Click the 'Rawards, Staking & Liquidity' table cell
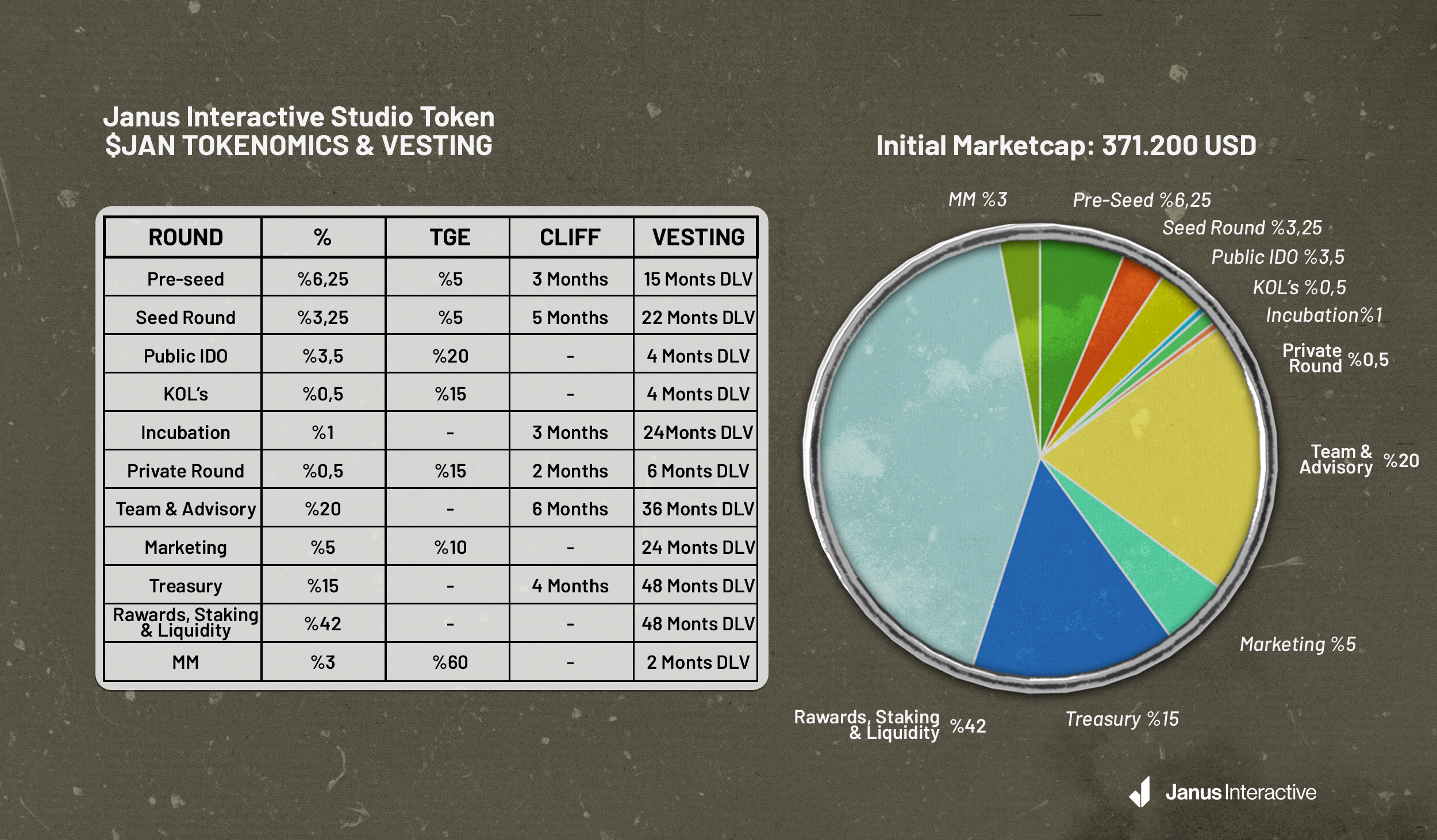Viewport: 1437px width, 840px height. (183, 623)
